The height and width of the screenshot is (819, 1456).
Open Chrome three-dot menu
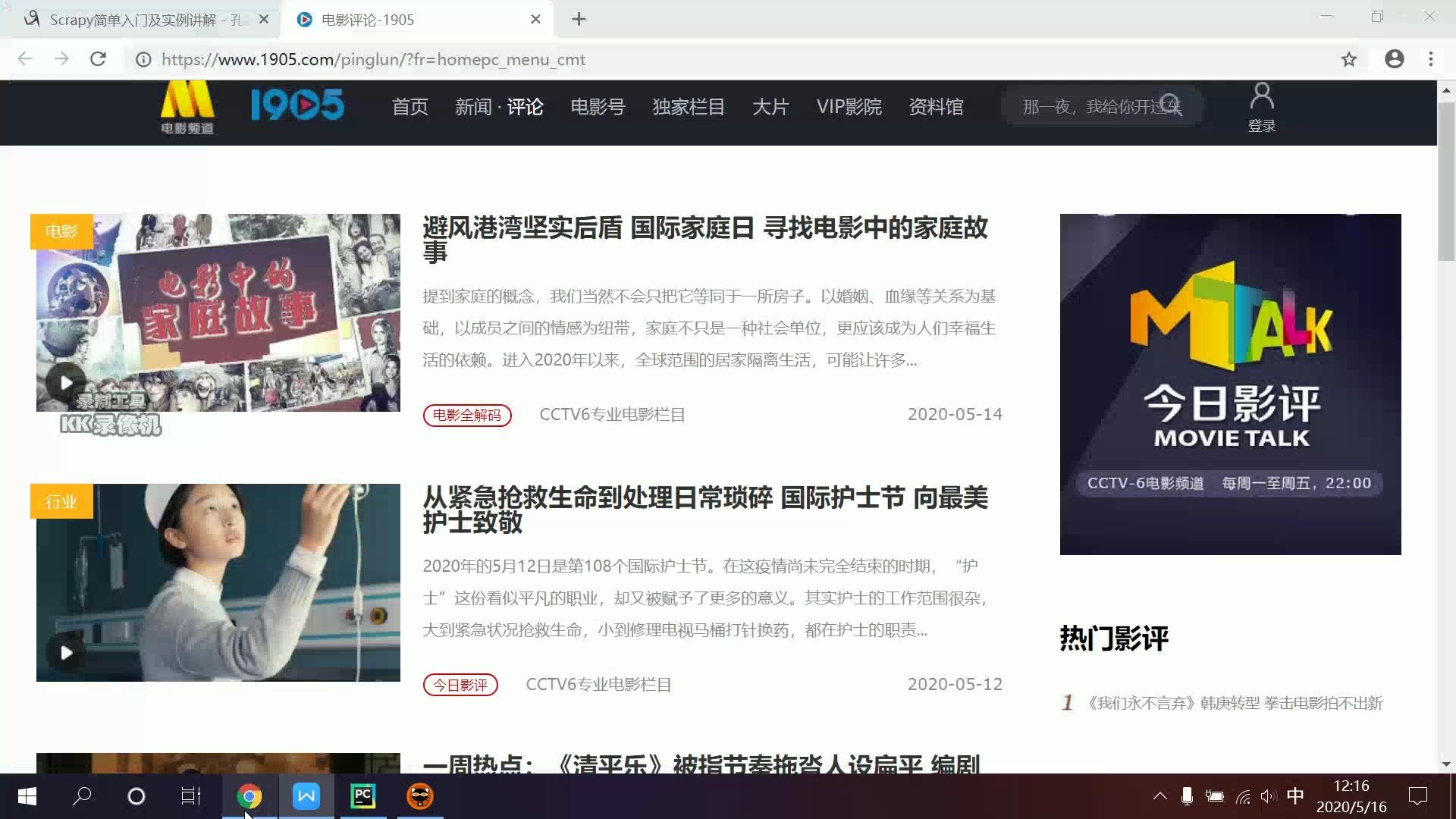click(1430, 59)
